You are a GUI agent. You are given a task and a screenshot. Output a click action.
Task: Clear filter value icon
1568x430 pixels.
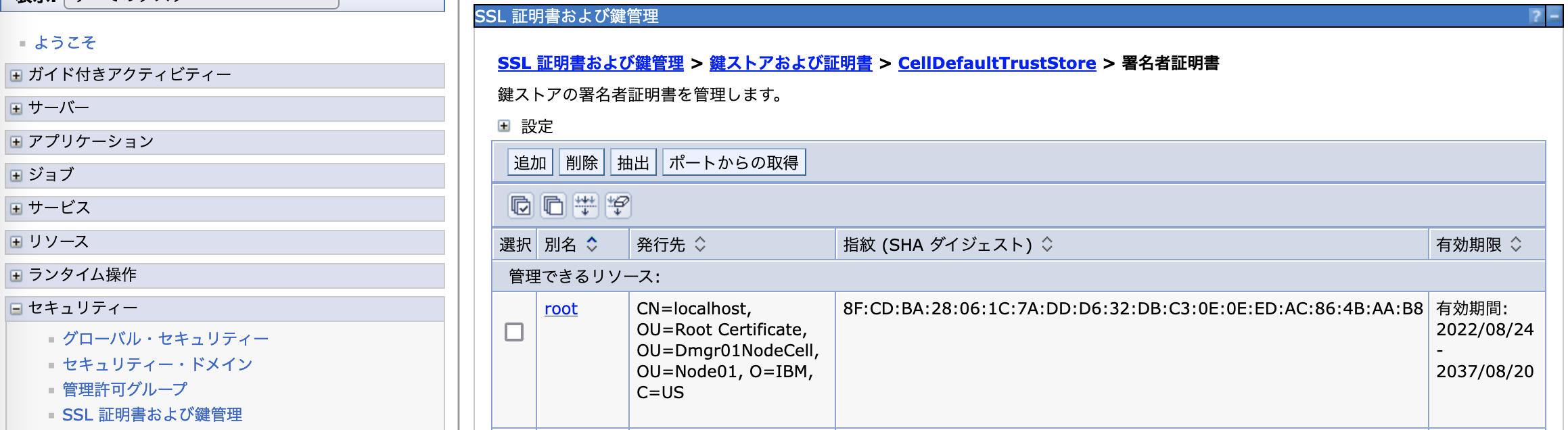click(618, 206)
